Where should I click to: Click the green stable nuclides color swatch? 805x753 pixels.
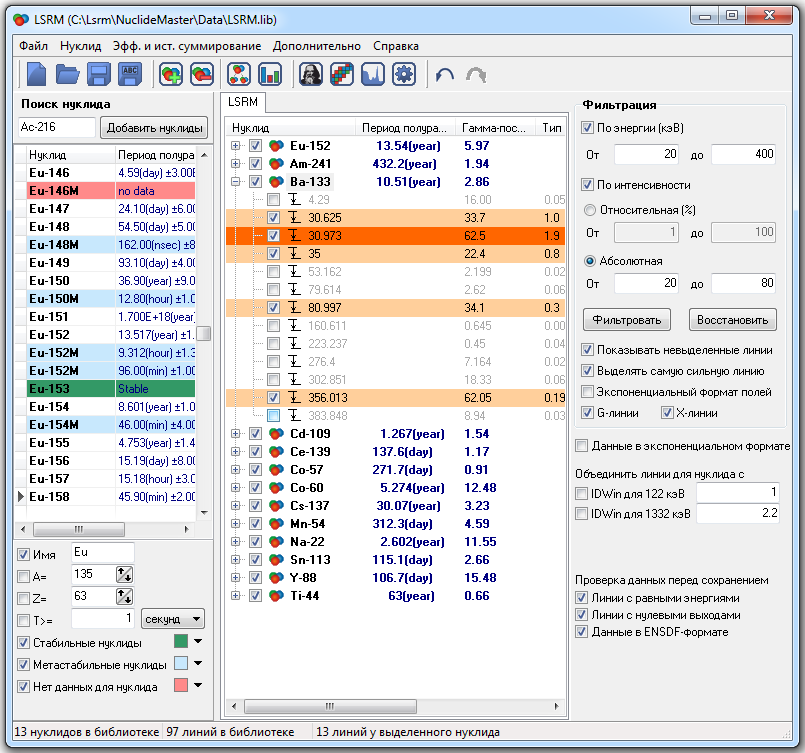click(181, 642)
